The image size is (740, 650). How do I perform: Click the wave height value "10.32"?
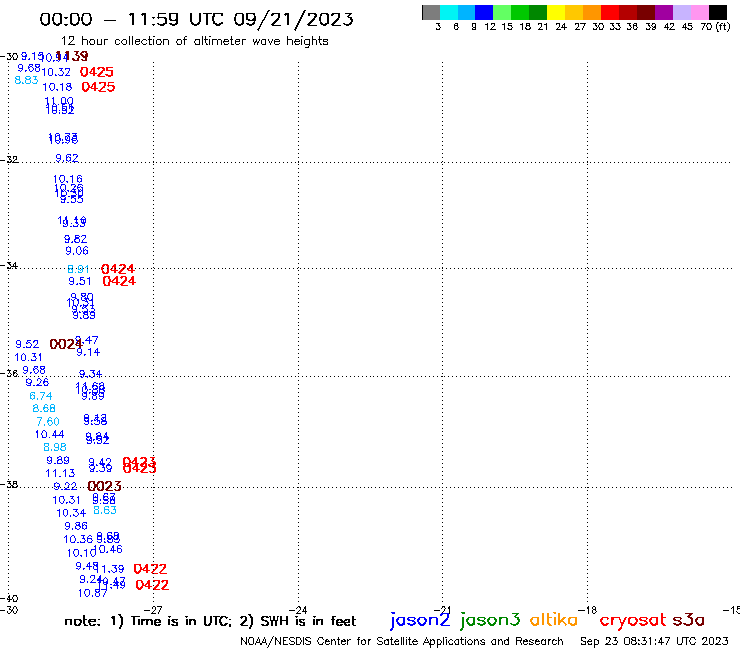(x=56, y=72)
